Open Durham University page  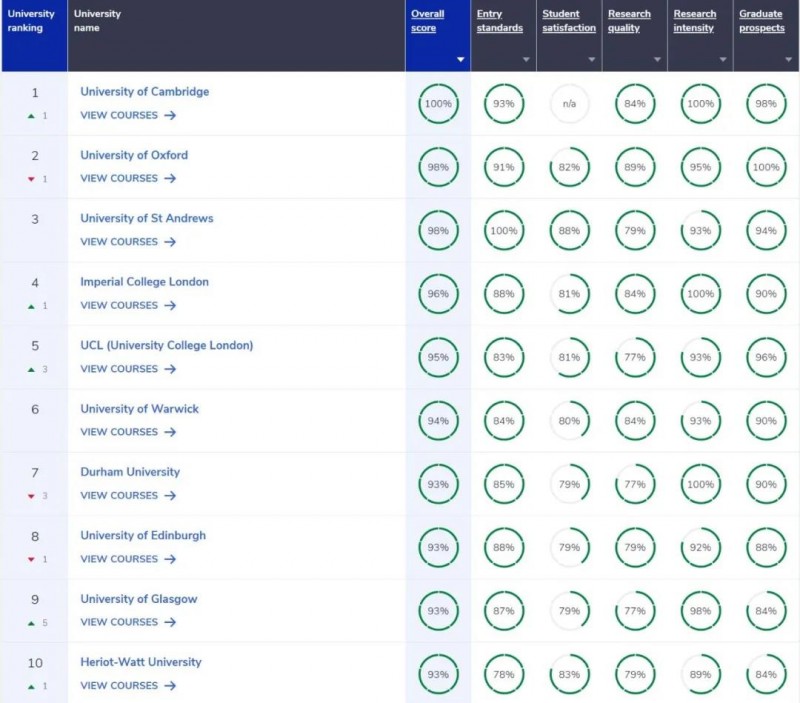(130, 472)
